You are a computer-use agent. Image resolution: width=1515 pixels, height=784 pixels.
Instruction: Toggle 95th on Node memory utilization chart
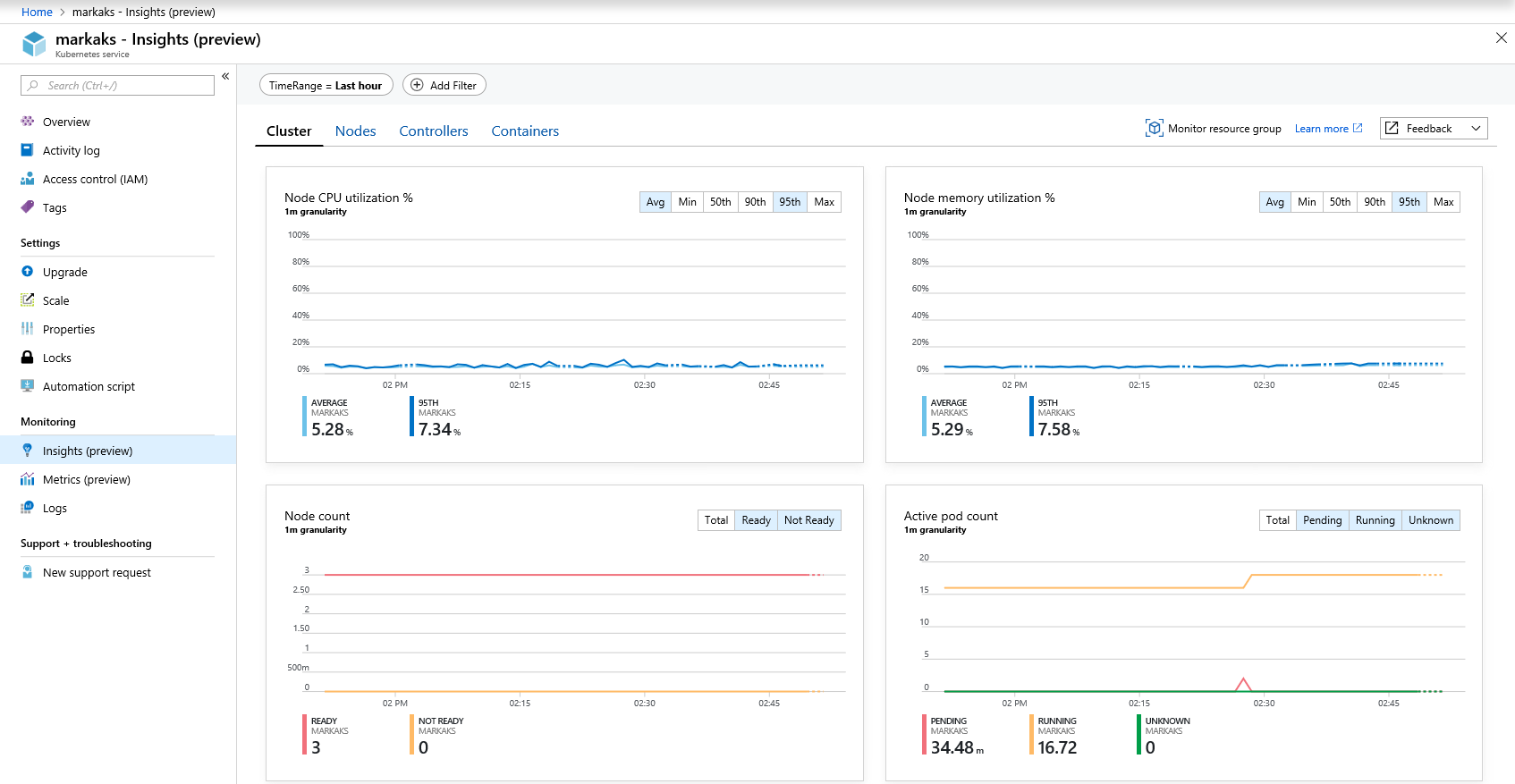[x=1409, y=202]
